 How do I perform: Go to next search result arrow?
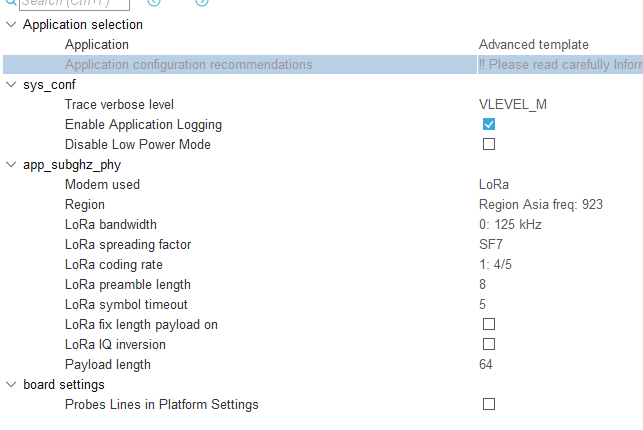pos(202,2)
